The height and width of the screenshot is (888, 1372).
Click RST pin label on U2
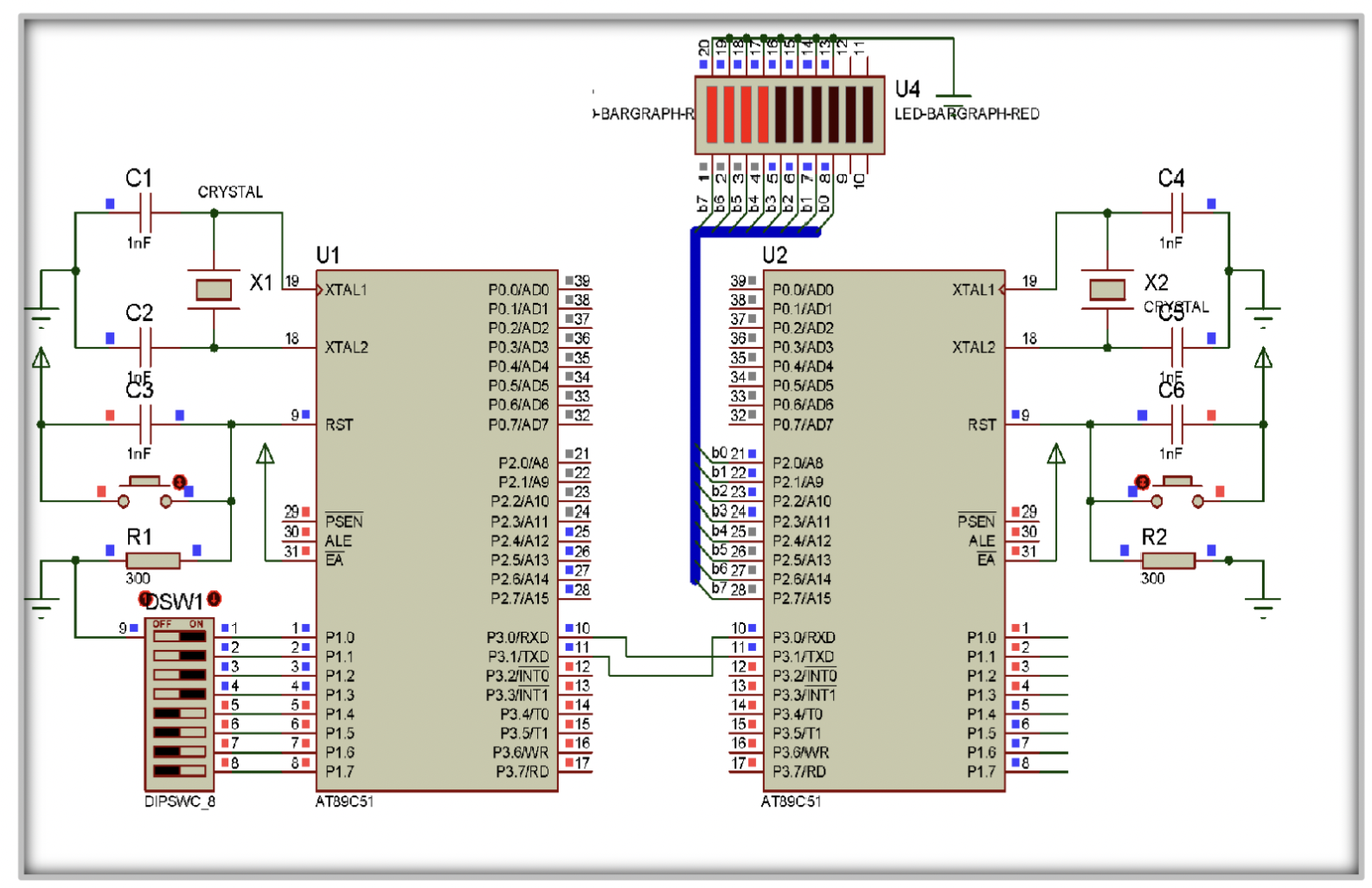(x=982, y=425)
